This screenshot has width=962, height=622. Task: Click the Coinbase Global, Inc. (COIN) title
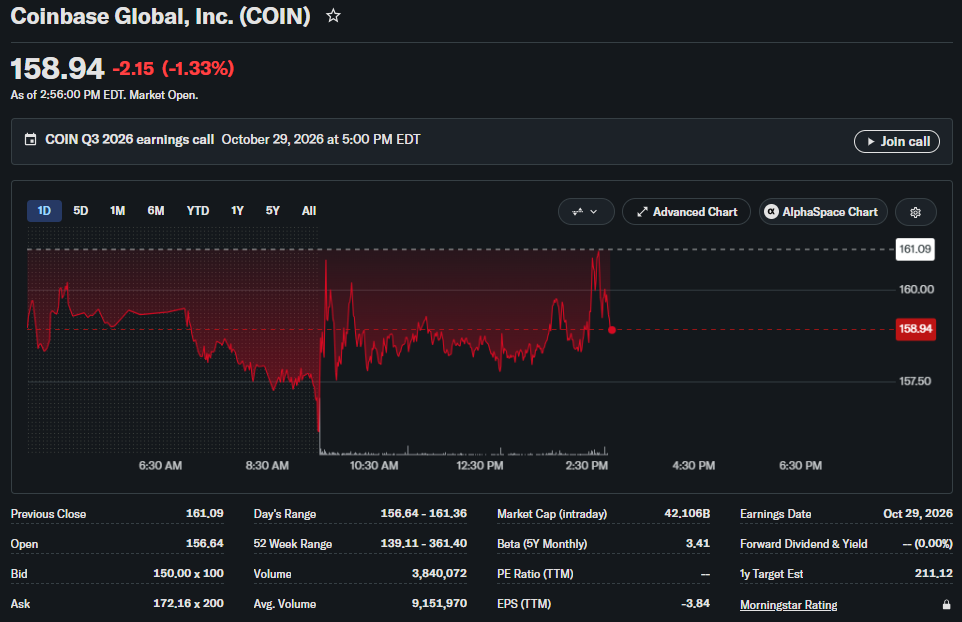[161, 16]
